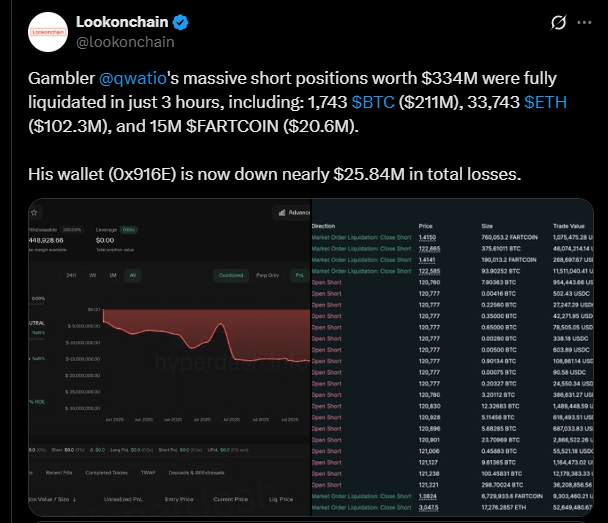Open the Recent Fills tab
The image size is (608, 523).
59,473
